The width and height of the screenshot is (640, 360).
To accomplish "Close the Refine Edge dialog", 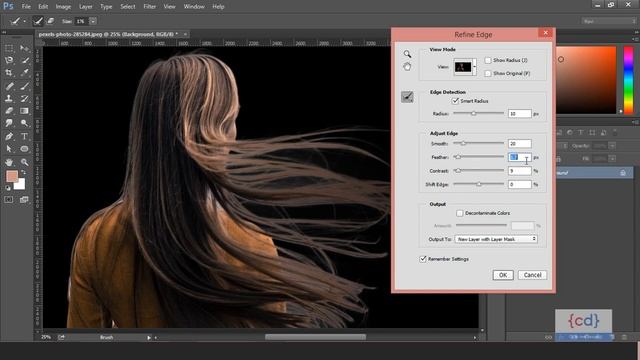I will (546, 33).
